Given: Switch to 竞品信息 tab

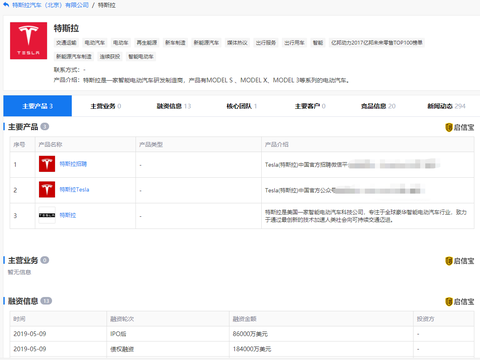Looking at the screenshot, I should pyautogui.click(x=378, y=106).
